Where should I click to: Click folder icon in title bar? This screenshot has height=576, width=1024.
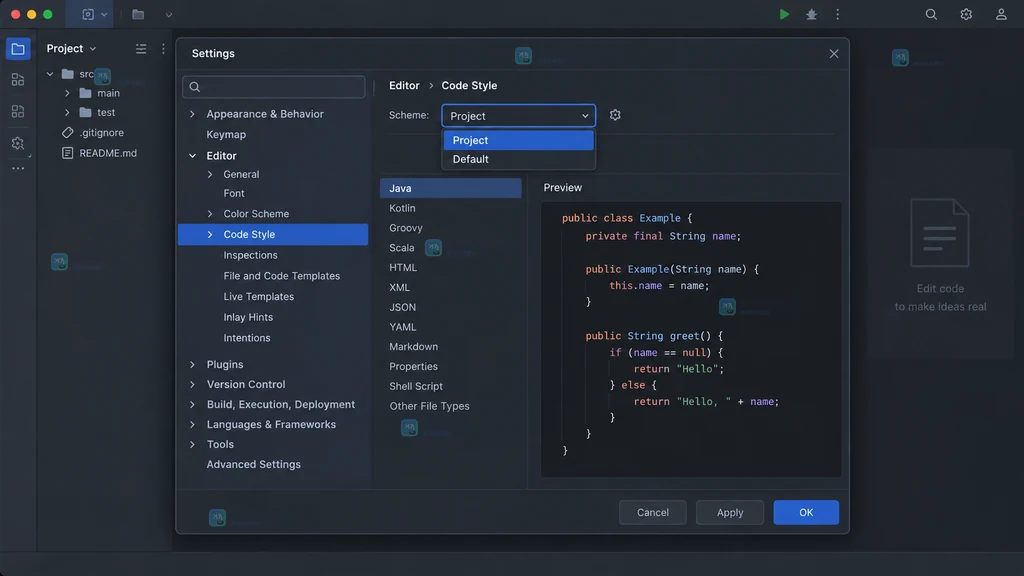(x=138, y=14)
